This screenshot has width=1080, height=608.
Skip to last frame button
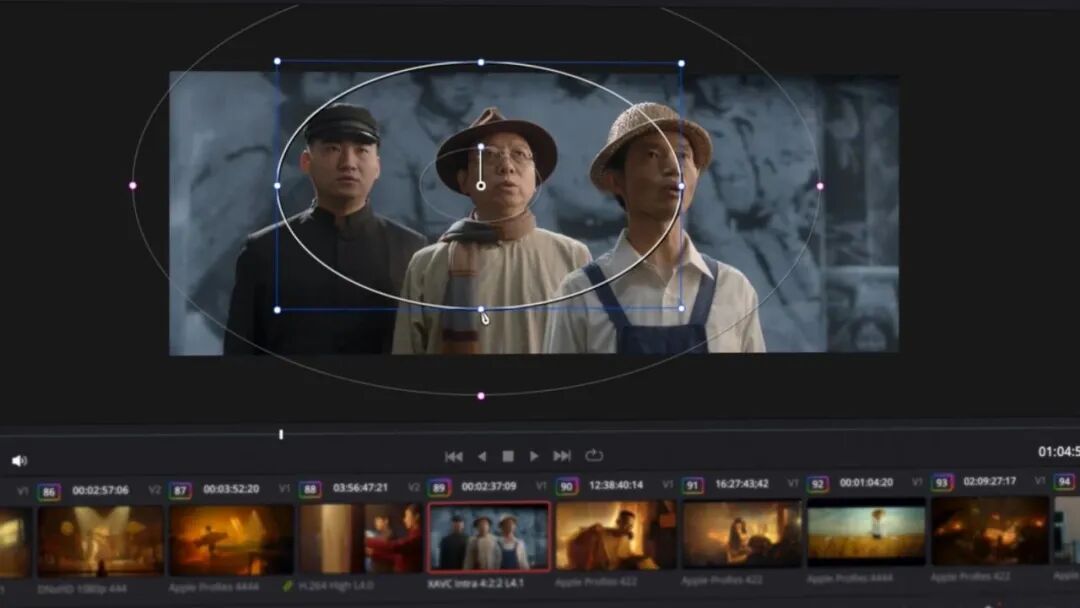click(x=562, y=456)
